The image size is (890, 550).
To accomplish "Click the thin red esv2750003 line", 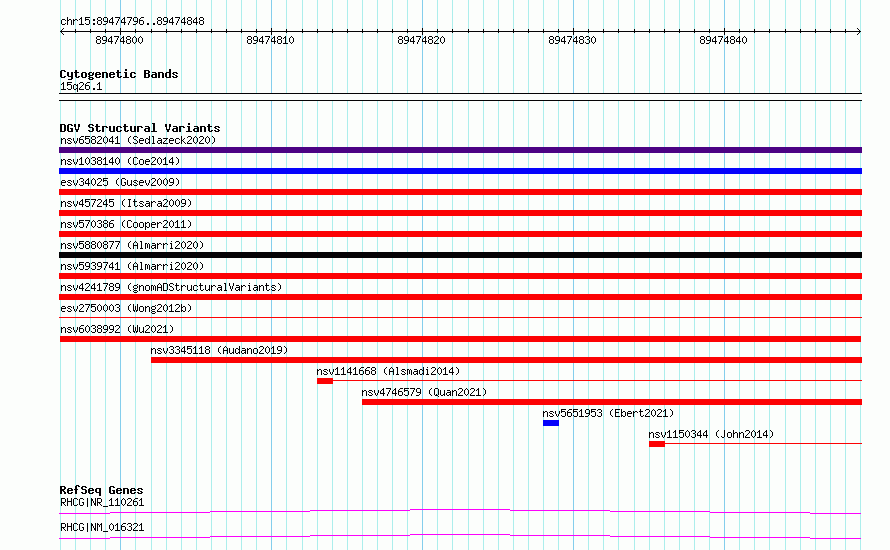I will pyautogui.click(x=460, y=317).
